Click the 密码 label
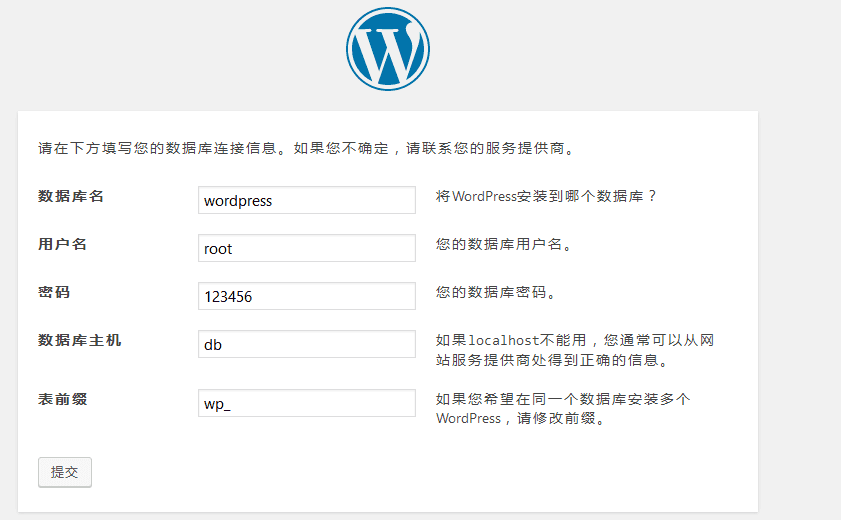 pyautogui.click(x=54, y=292)
